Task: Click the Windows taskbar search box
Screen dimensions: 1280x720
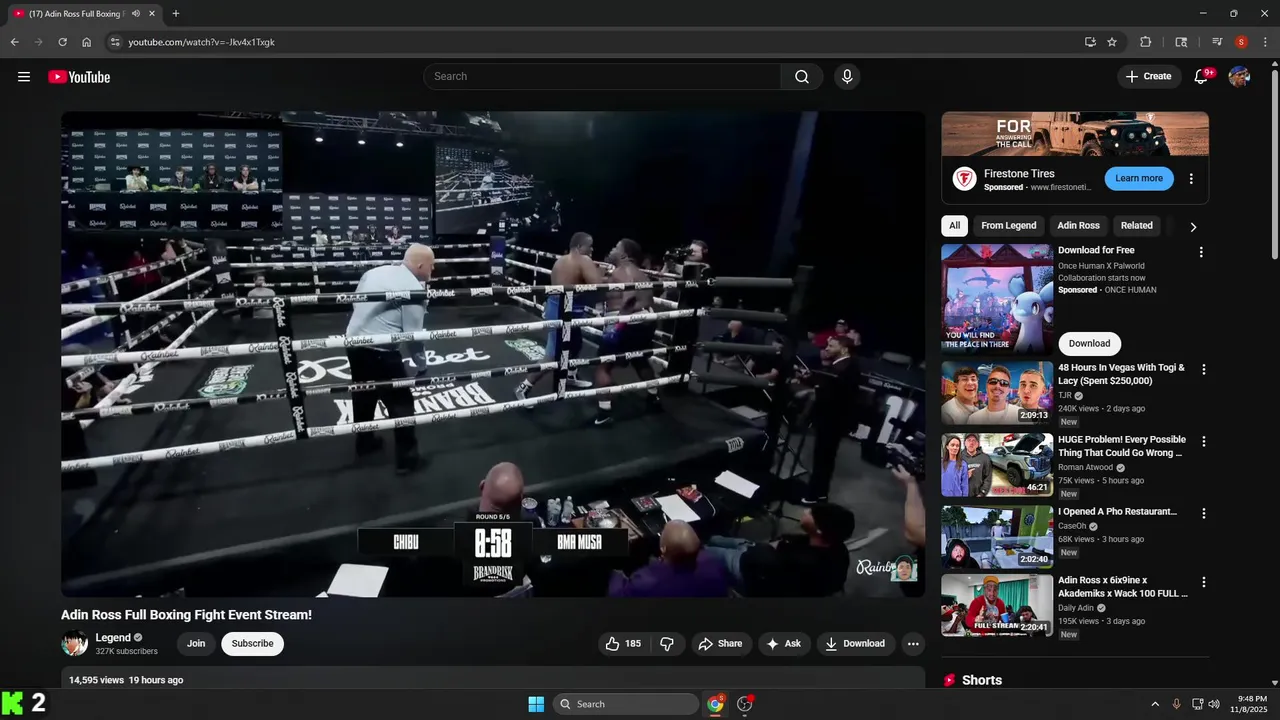Action: [x=626, y=704]
